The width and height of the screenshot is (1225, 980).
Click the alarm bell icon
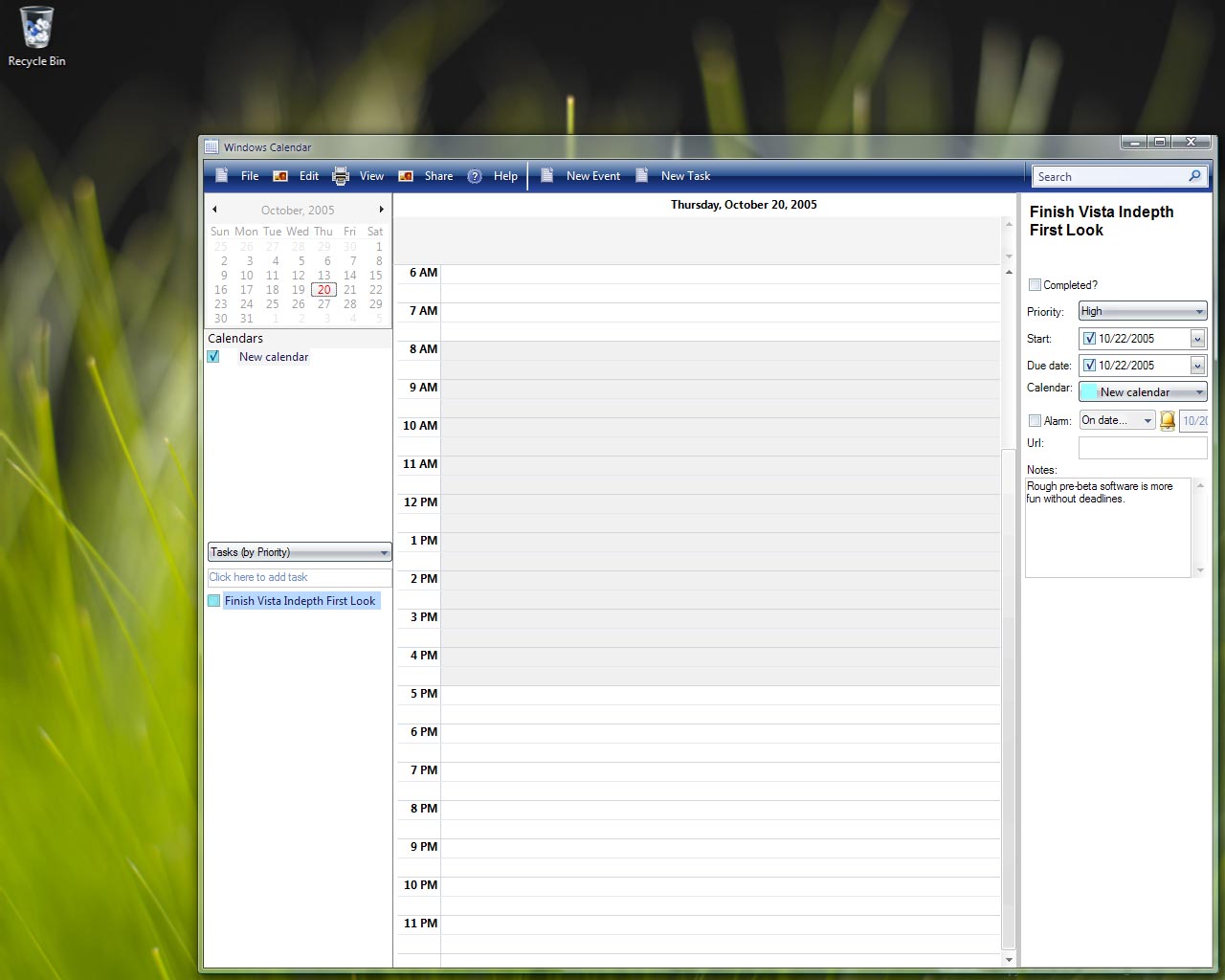pos(1168,420)
